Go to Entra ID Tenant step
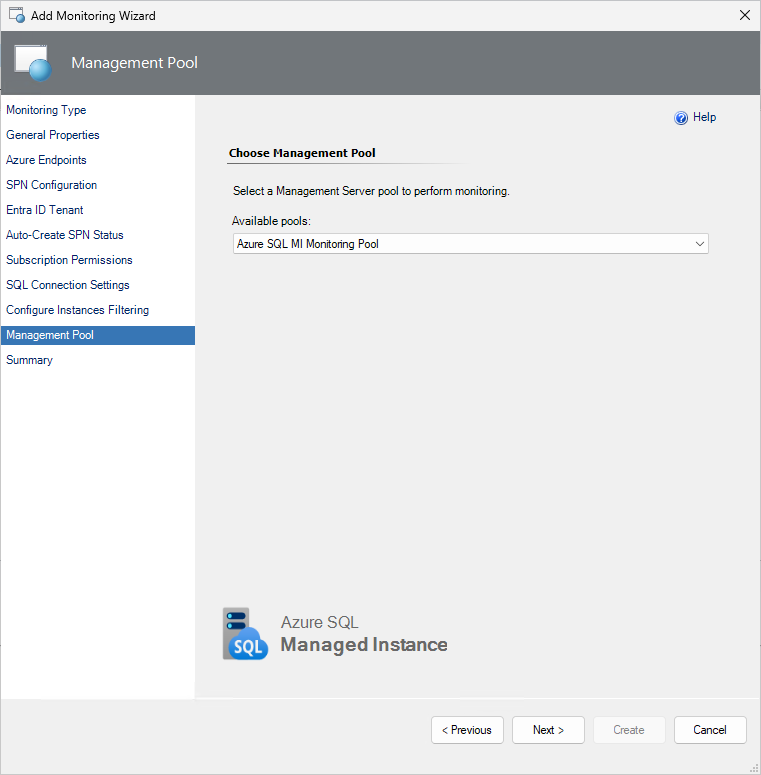The width and height of the screenshot is (761, 775). (44, 210)
